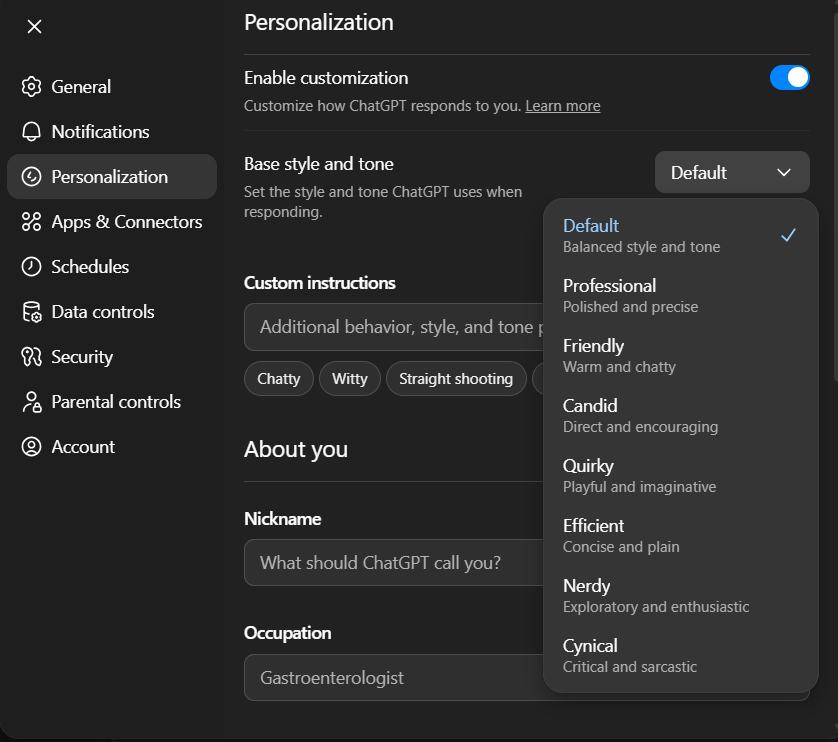Viewport: 838px width, 742px height.
Task: Click the Notifications bell icon
Action: [x=32, y=132]
